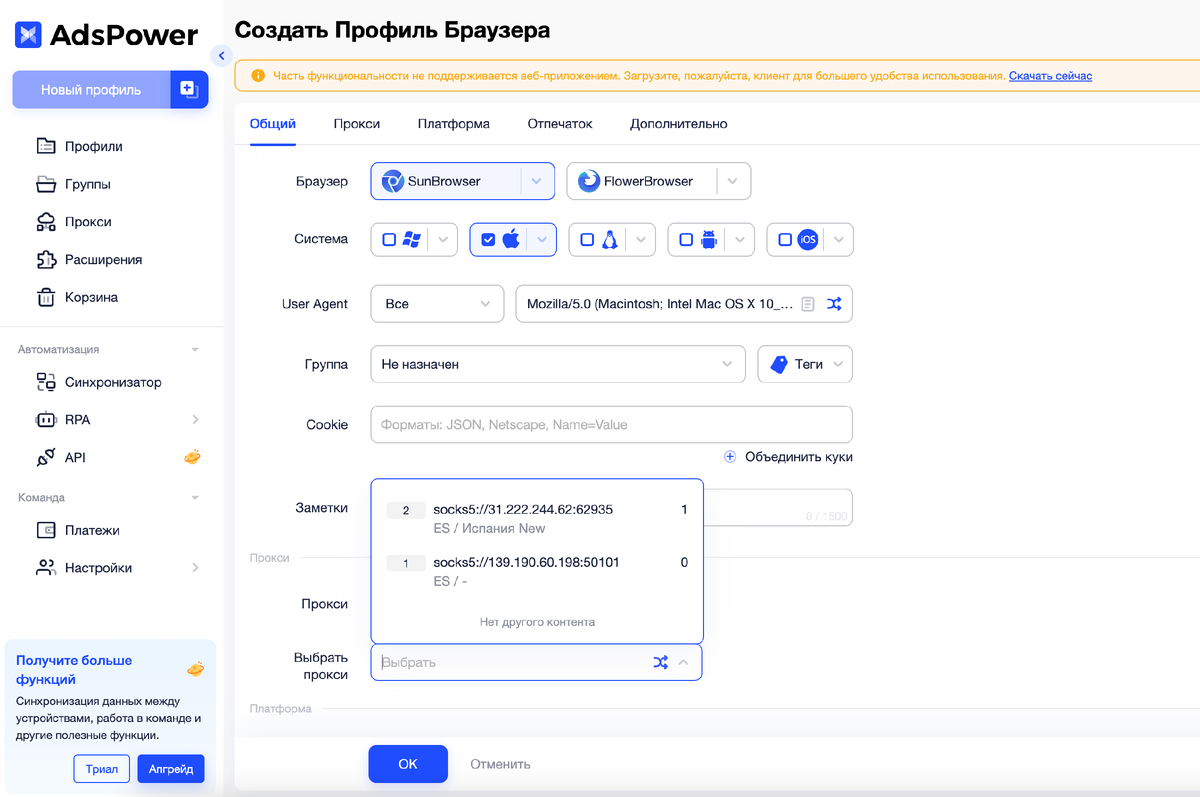Open the Windows version dropdown arrow
Screen dimensions: 1200x797
click(443, 240)
